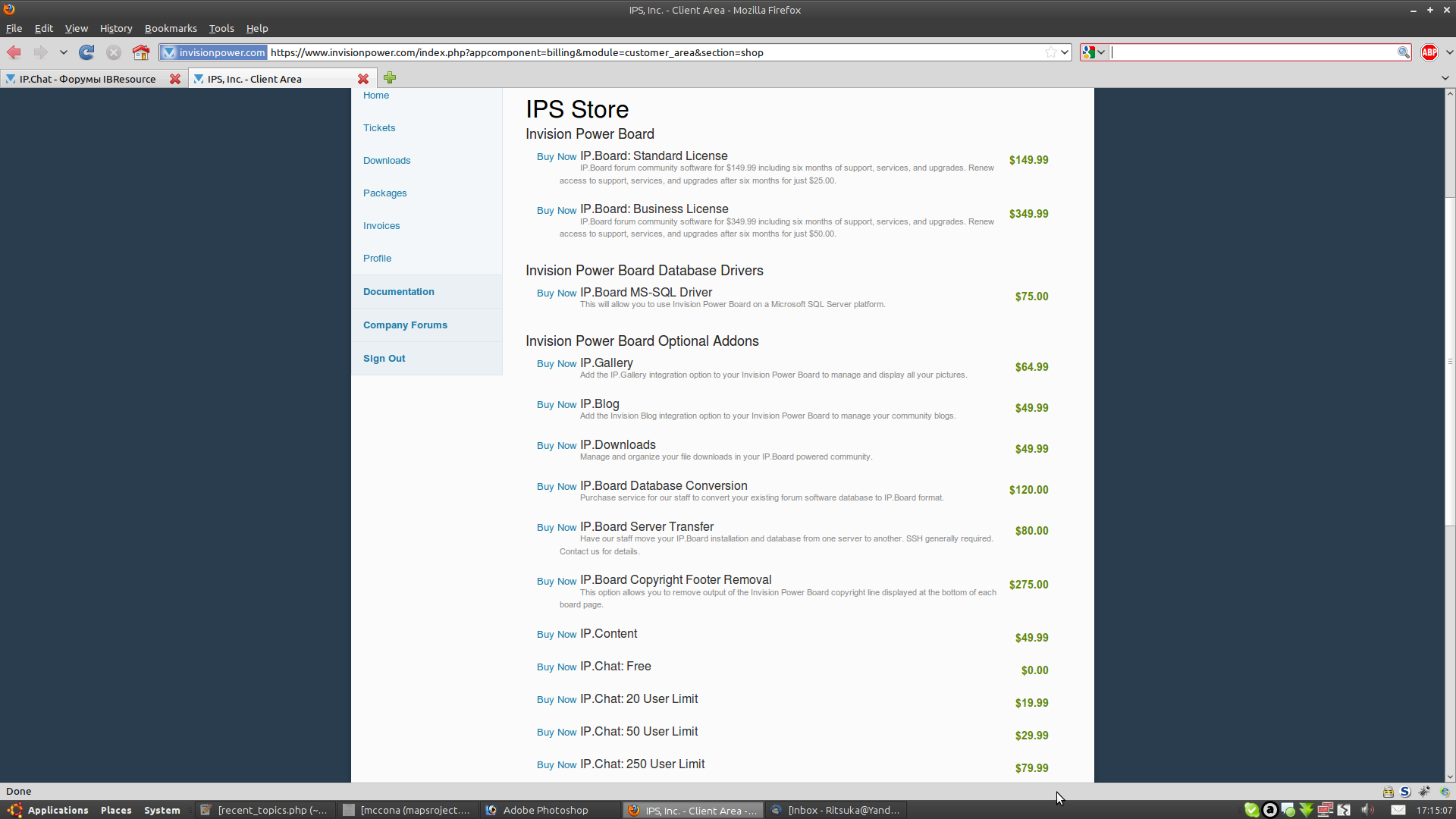Click the network monitors tray icon
This screenshot has height=819, width=1456.
(x=1325, y=810)
